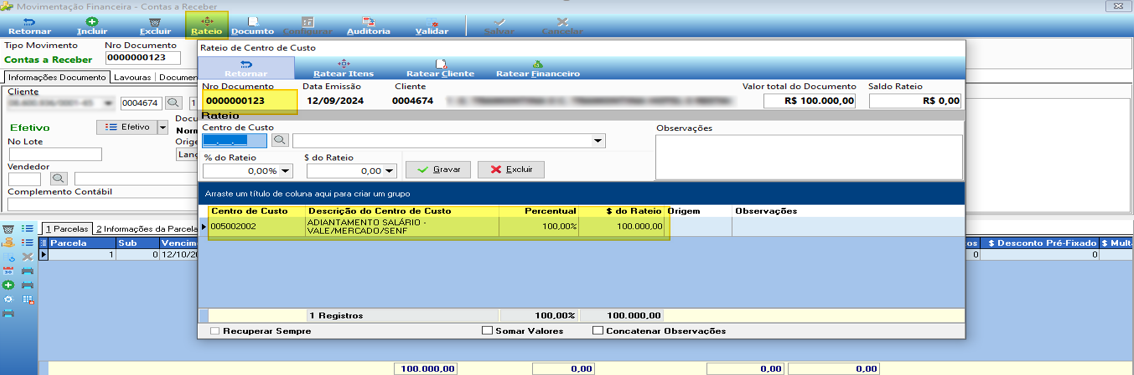Click the Descrição do Centro de Custo header
1134x375 pixels.
402,211
